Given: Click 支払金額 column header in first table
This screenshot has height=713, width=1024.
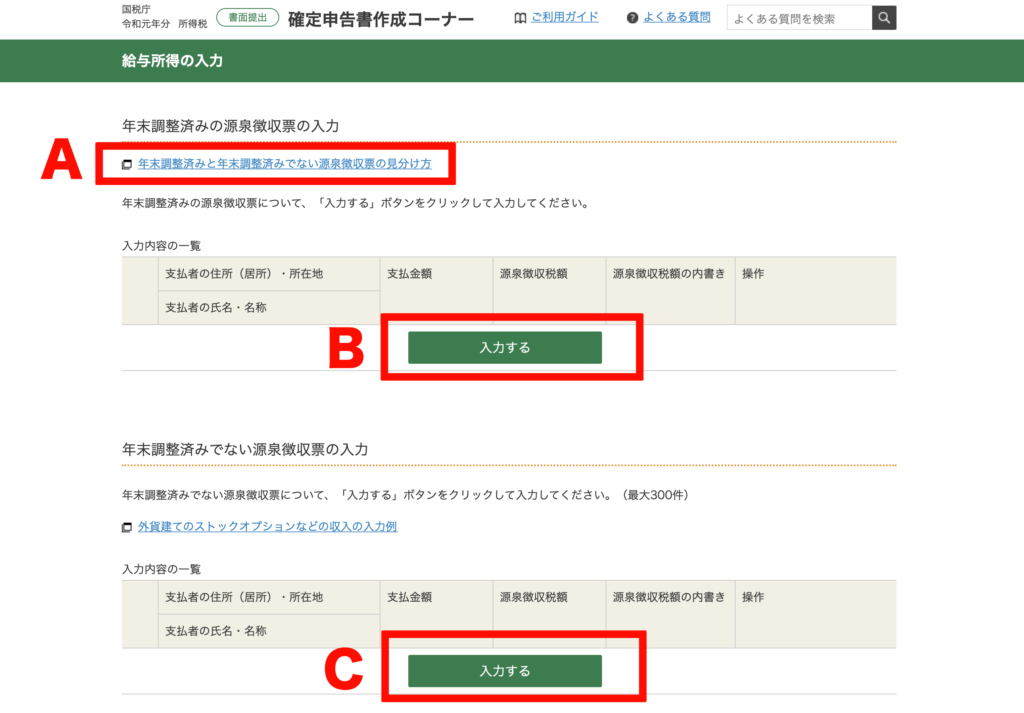Looking at the screenshot, I should click(409, 274).
